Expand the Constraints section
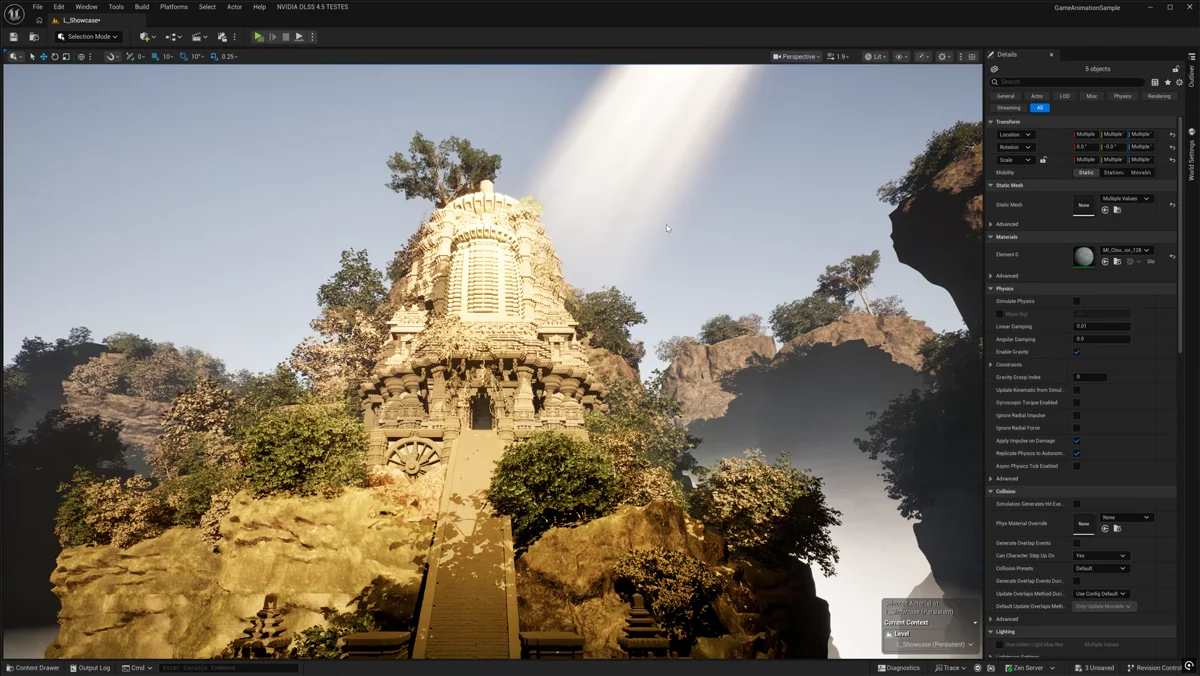This screenshot has width=1200, height=676. coord(991,365)
